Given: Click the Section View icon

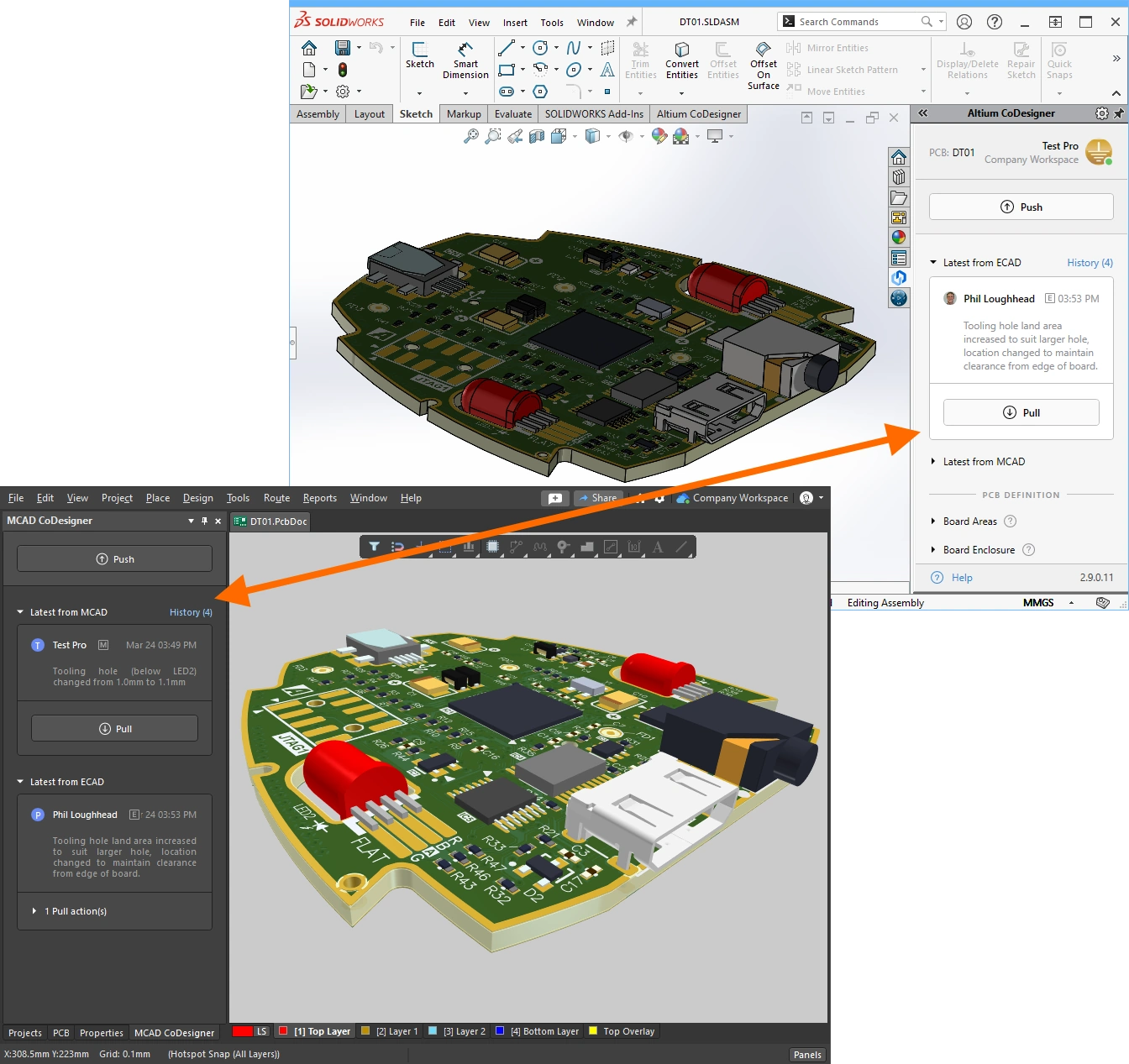Looking at the screenshot, I should (537, 136).
